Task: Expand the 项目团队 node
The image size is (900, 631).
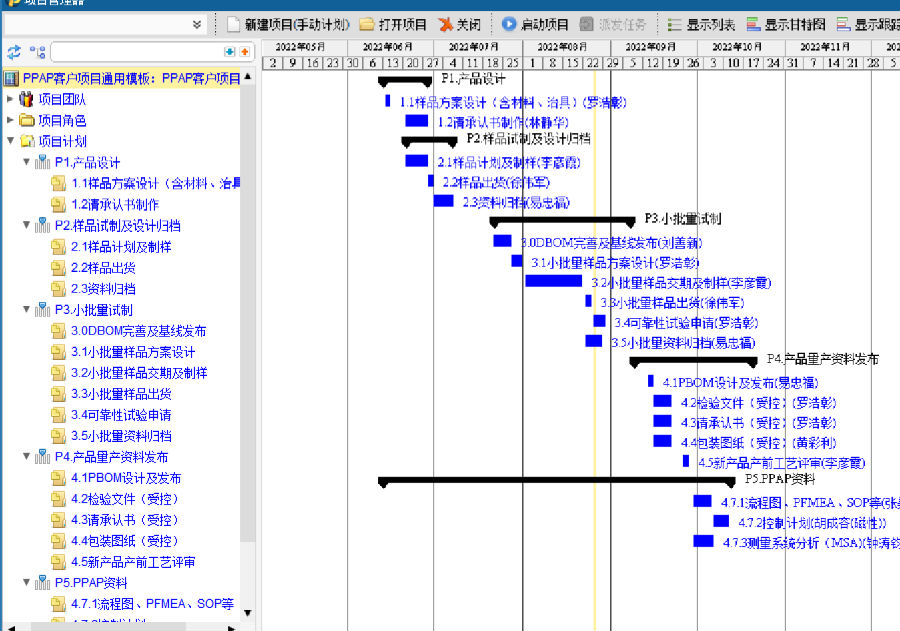Action: click(10, 99)
